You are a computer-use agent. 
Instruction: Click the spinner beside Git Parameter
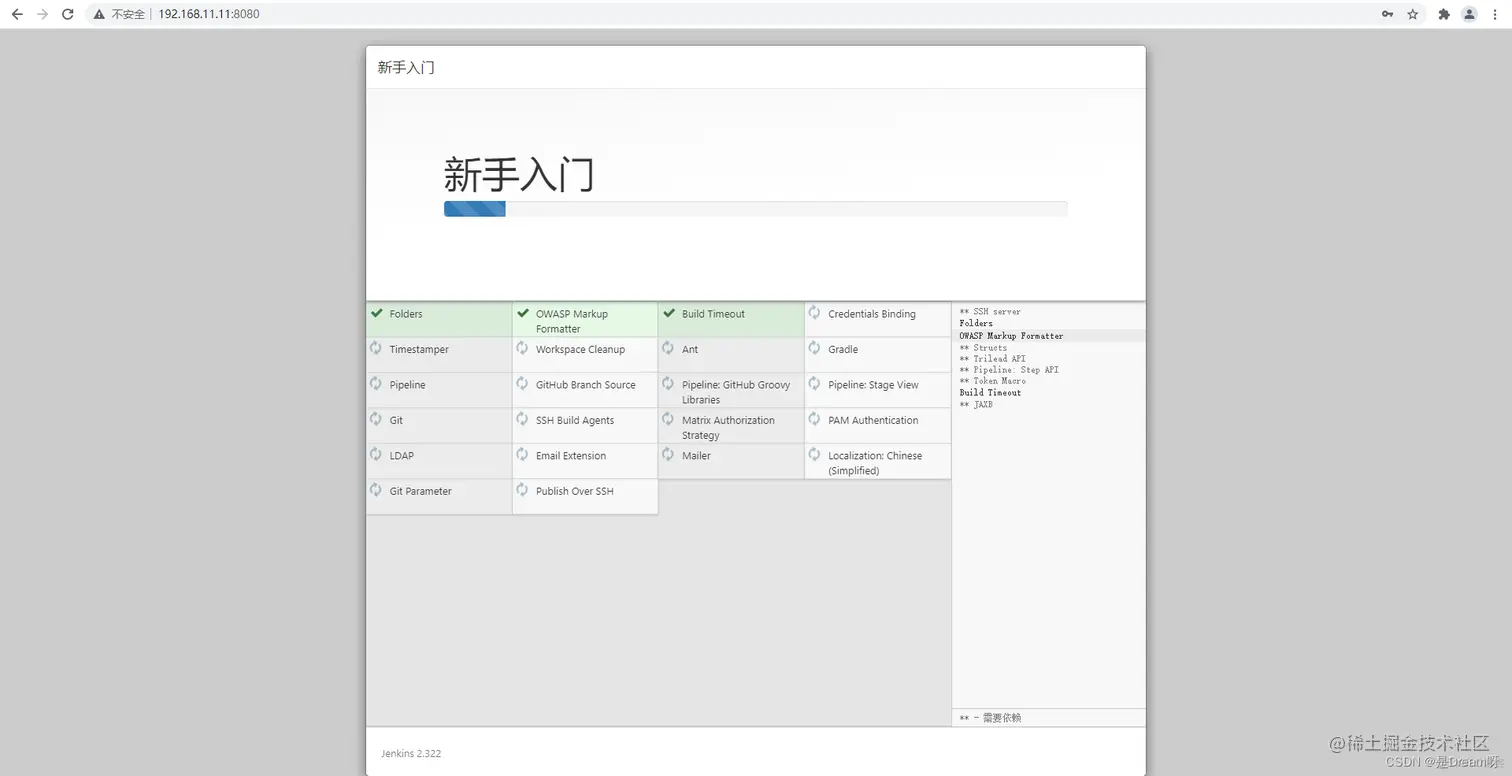click(x=376, y=490)
